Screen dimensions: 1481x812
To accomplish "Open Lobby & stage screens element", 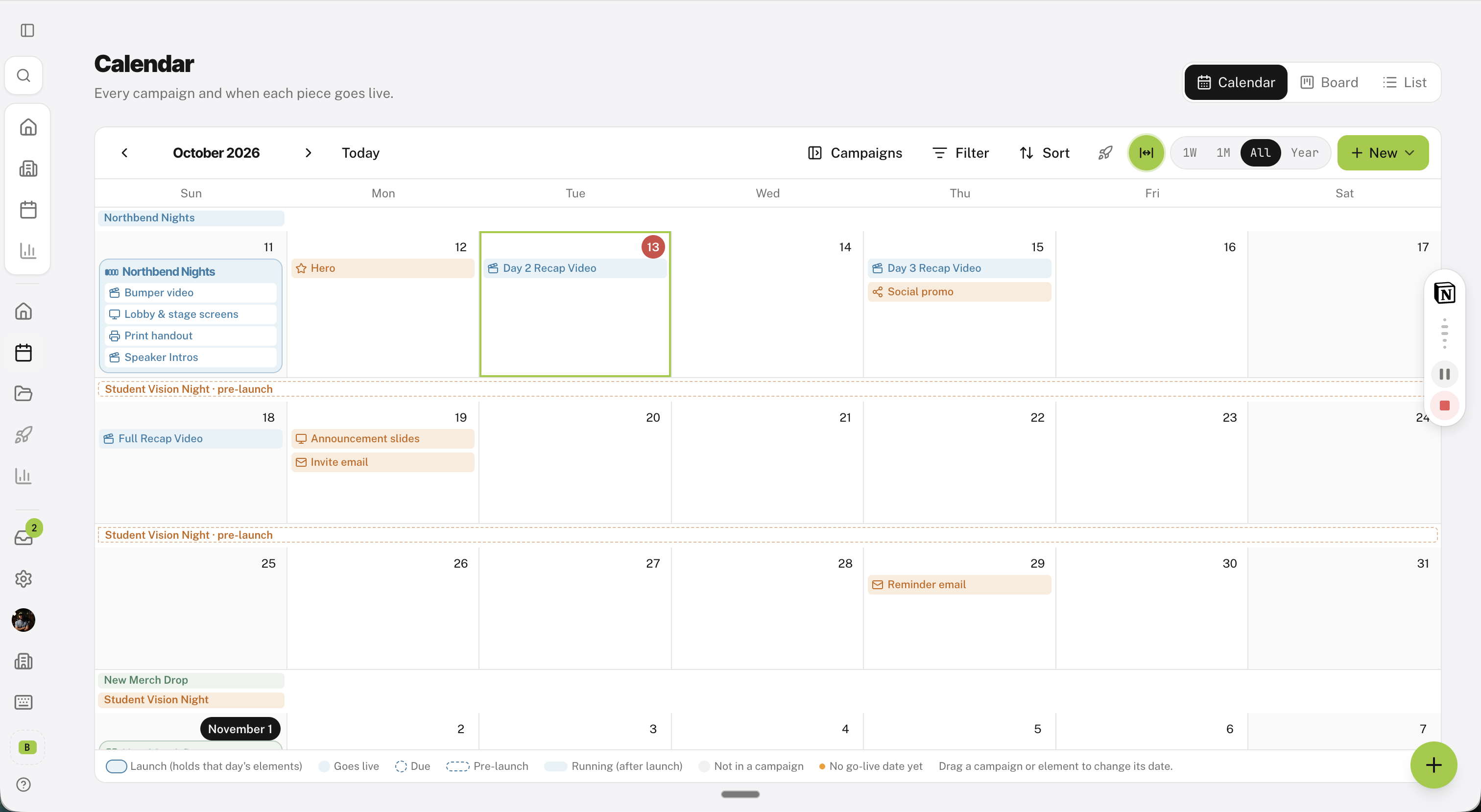I will 191,314.
